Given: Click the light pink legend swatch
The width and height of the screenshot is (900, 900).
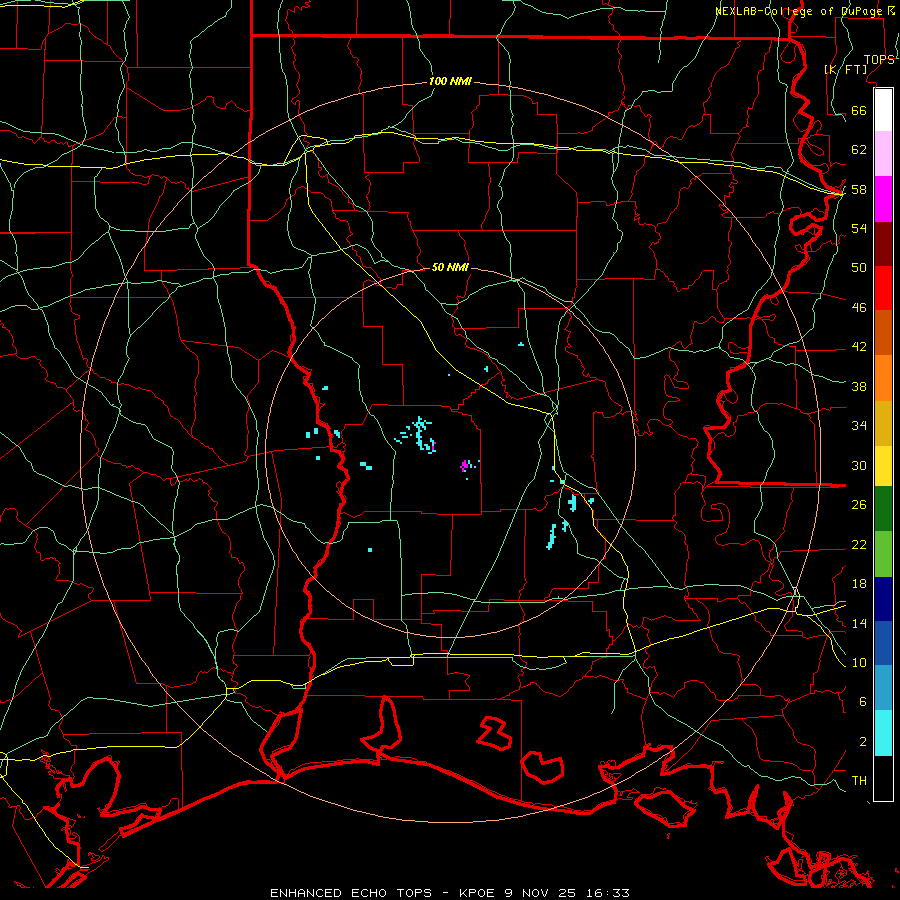Looking at the screenshot, I should click(x=883, y=154).
